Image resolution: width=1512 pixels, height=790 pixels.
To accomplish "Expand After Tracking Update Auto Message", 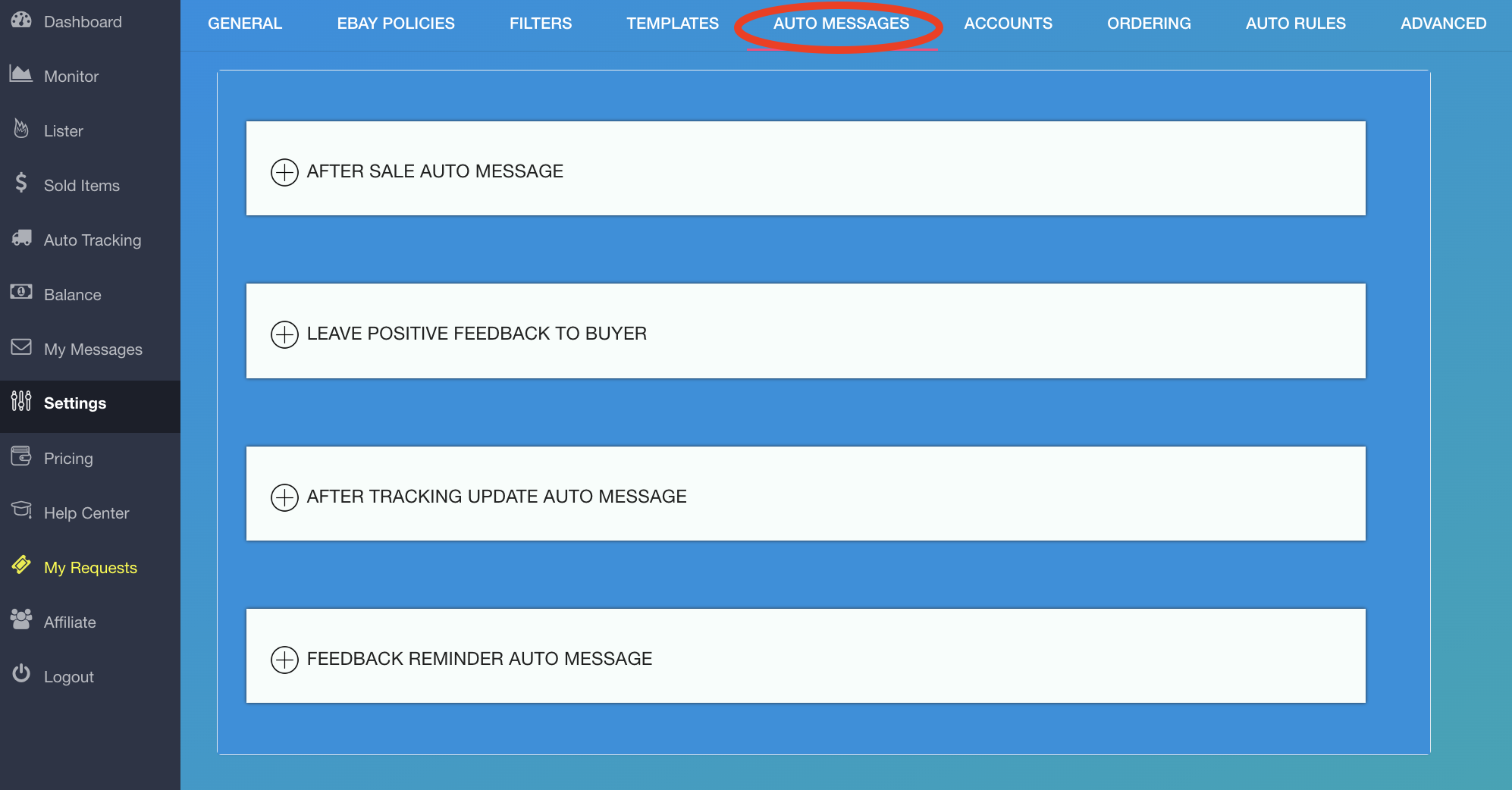I will point(284,497).
